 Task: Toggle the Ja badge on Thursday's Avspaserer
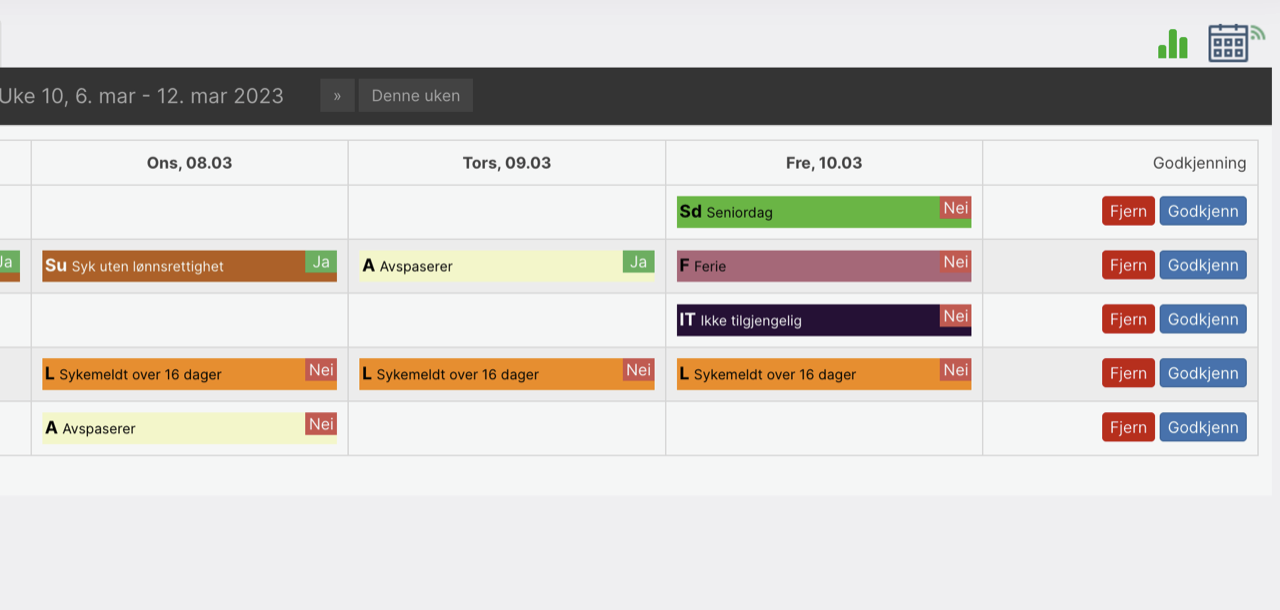click(x=638, y=262)
